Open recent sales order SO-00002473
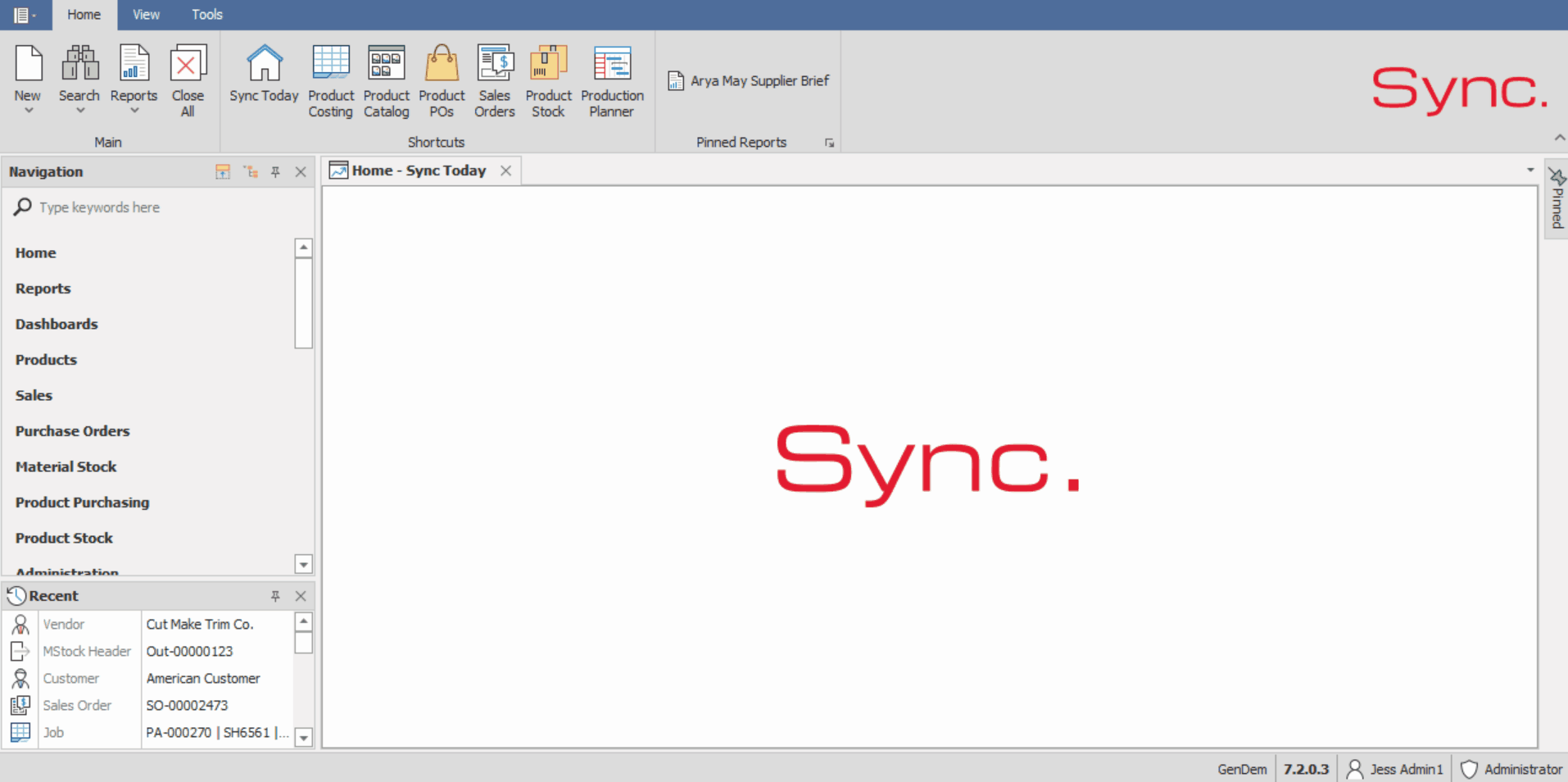This screenshot has width=1568, height=782. (x=187, y=705)
